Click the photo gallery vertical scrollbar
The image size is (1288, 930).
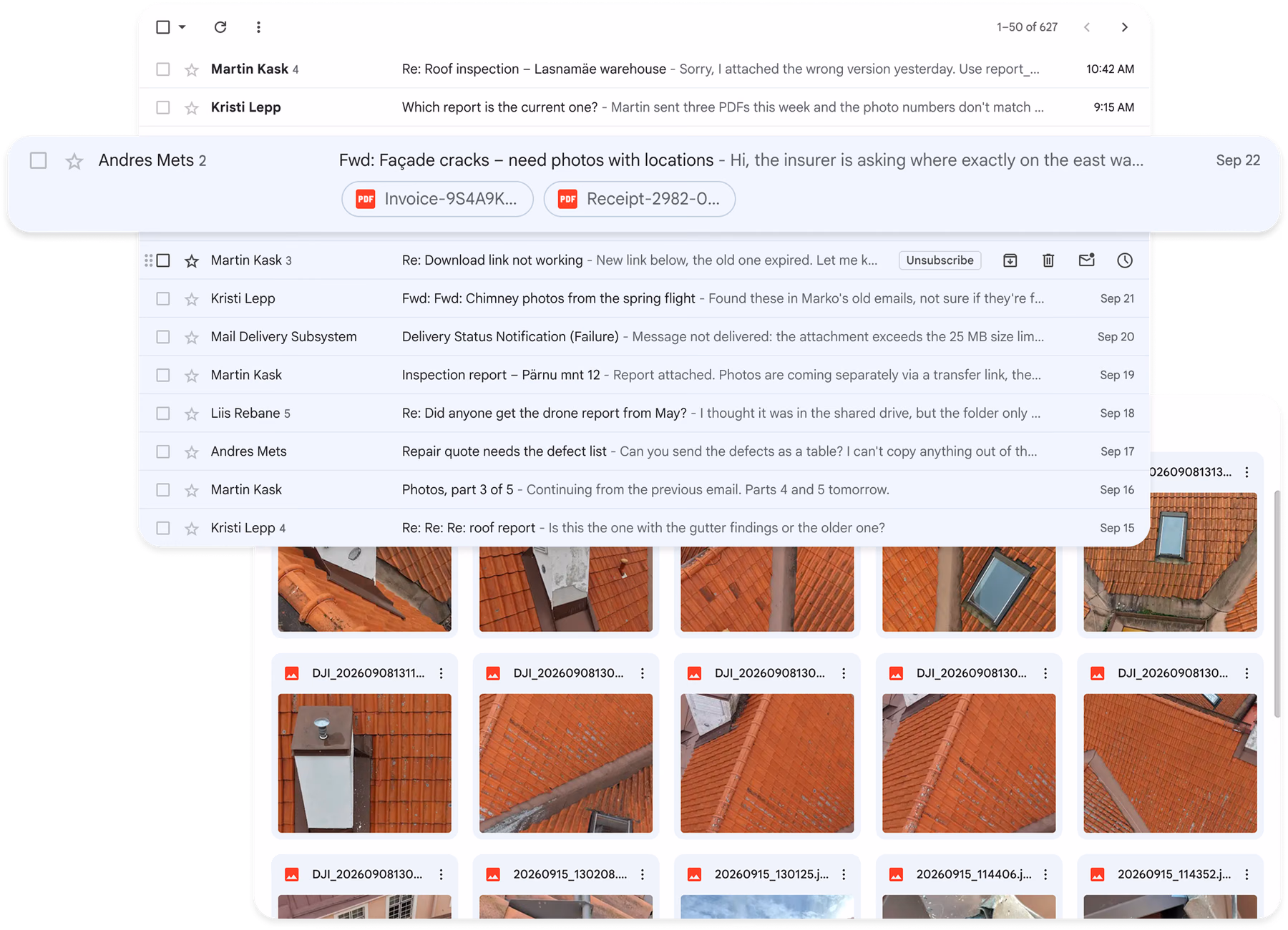(x=1277, y=604)
